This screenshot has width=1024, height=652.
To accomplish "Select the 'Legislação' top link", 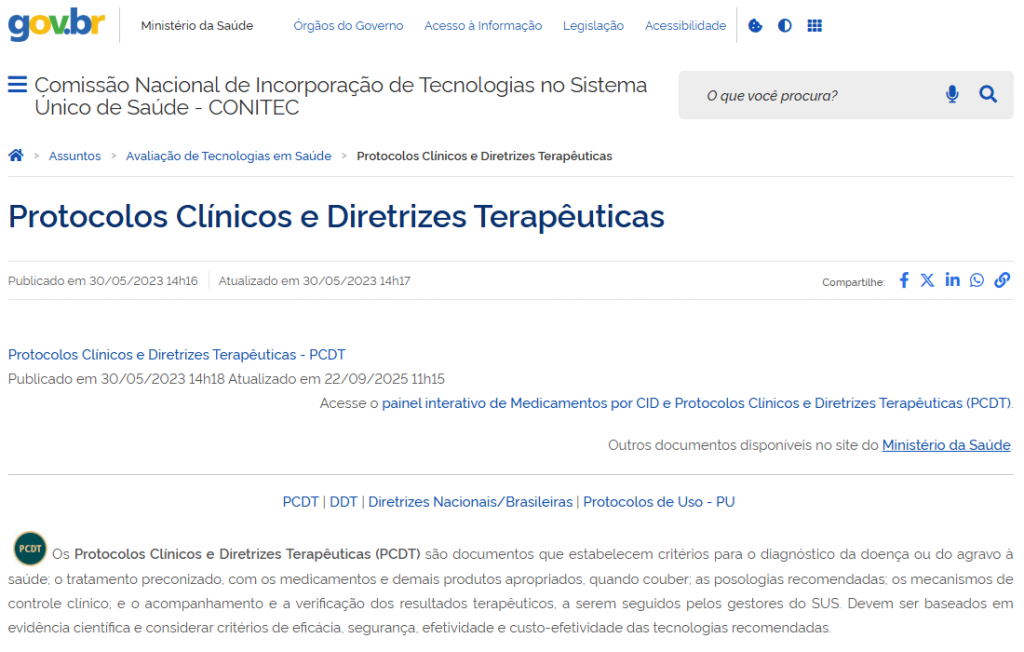I will pyautogui.click(x=593, y=26).
